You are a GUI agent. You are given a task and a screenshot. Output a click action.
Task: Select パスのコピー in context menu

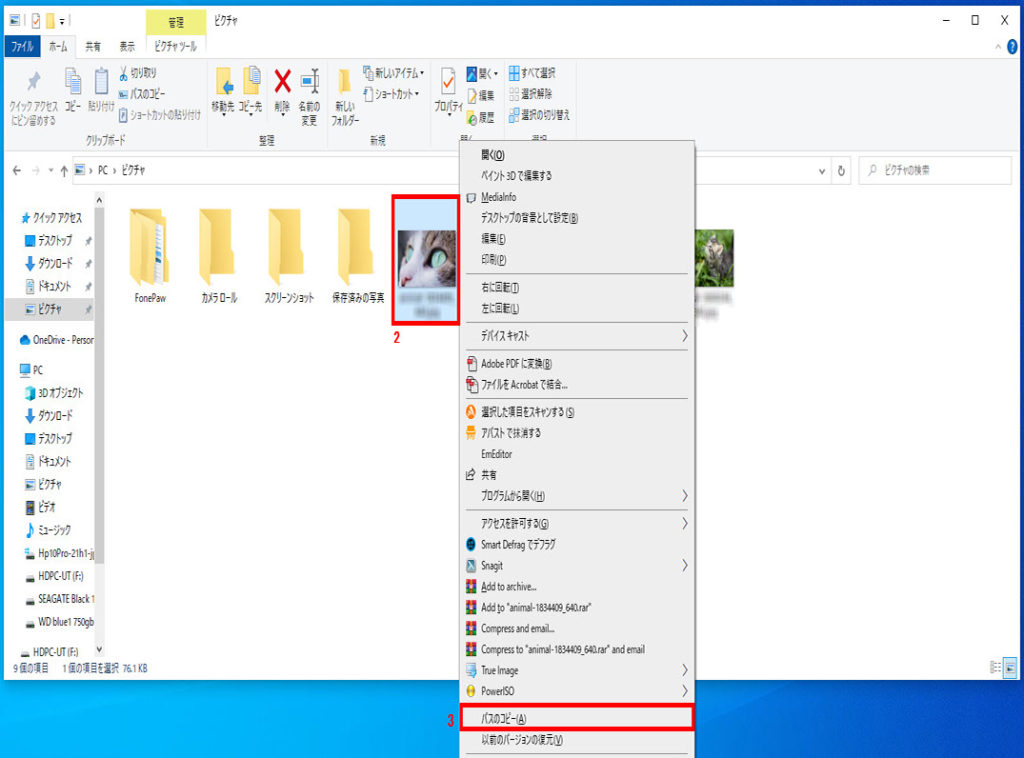[x=576, y=718]
